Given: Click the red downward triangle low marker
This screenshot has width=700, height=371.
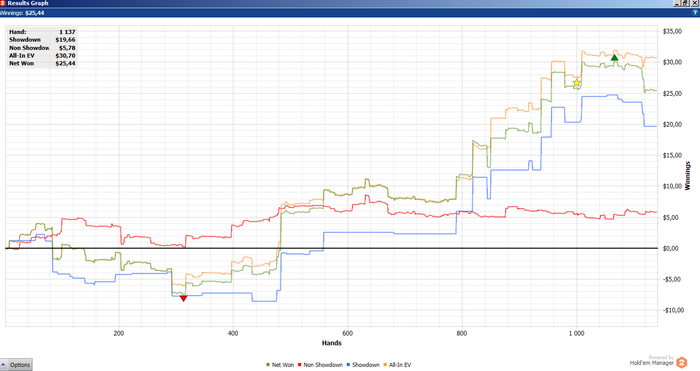Looking at the screenshot, I should pos(183,298).
